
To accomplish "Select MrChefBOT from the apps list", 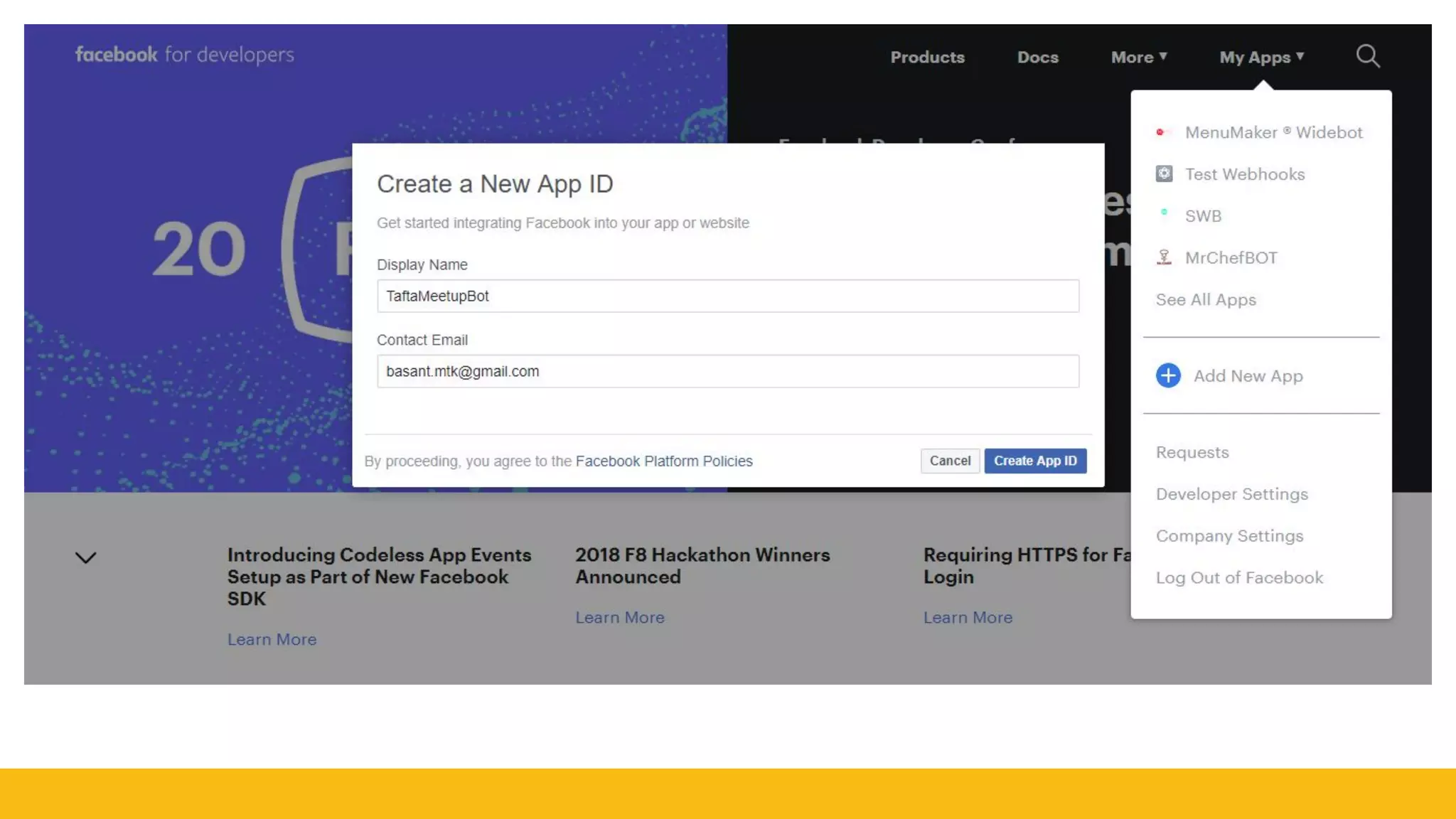I will (x=1216, y=257).
